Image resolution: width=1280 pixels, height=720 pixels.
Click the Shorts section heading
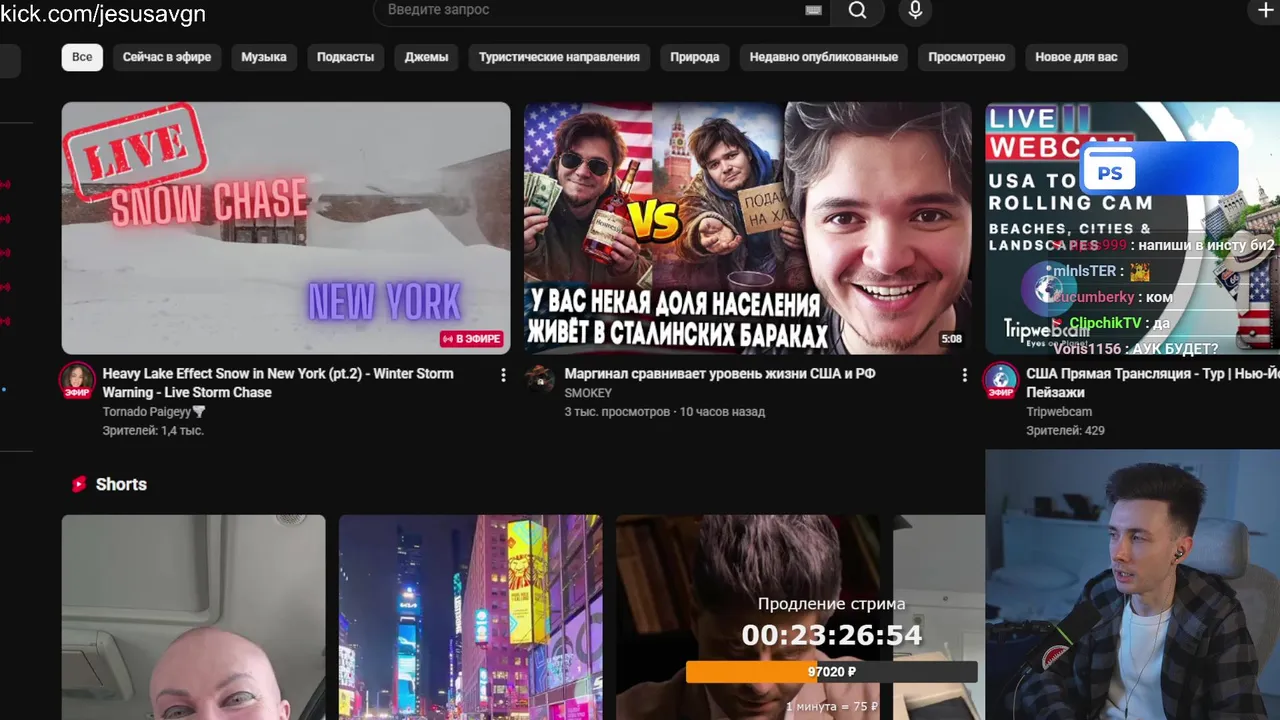point(121,484)
